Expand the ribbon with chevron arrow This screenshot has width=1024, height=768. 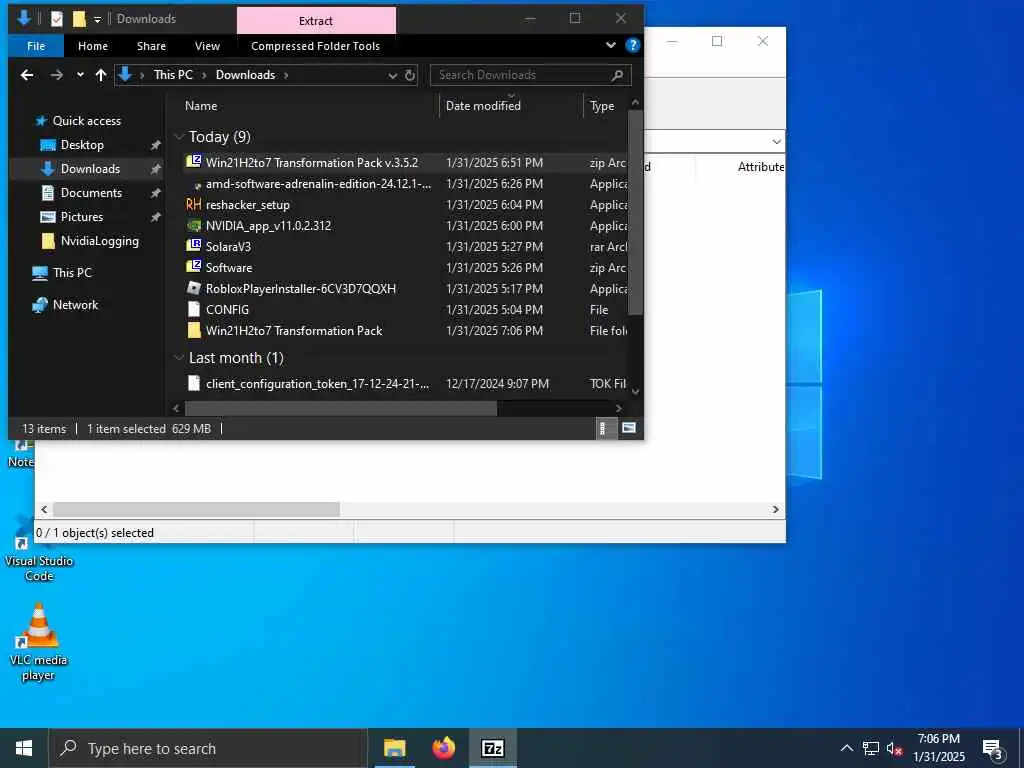pos(611,45)
